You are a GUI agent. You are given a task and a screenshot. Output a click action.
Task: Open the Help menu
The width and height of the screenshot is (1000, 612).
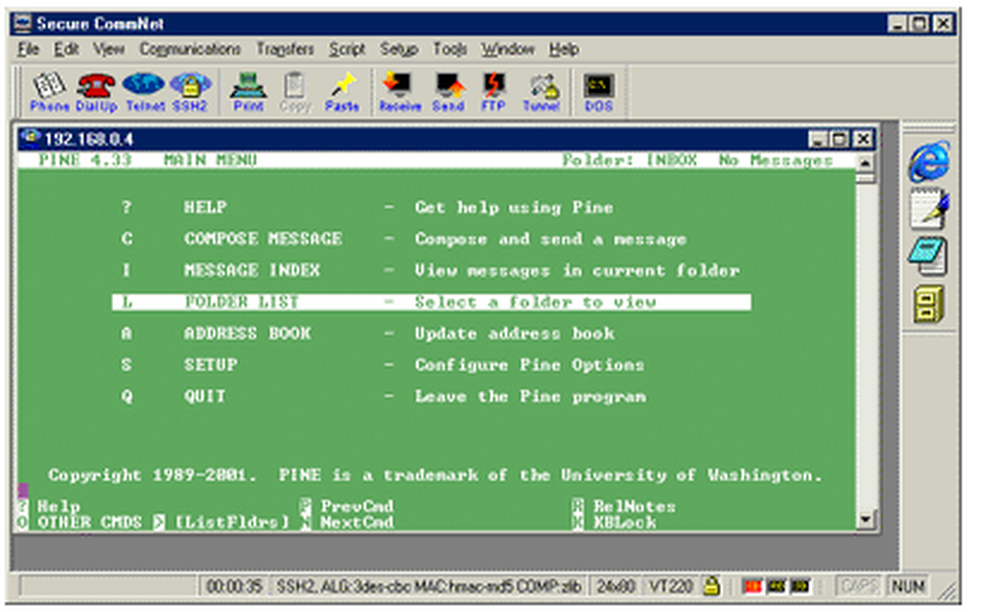(x=564, y=49)
